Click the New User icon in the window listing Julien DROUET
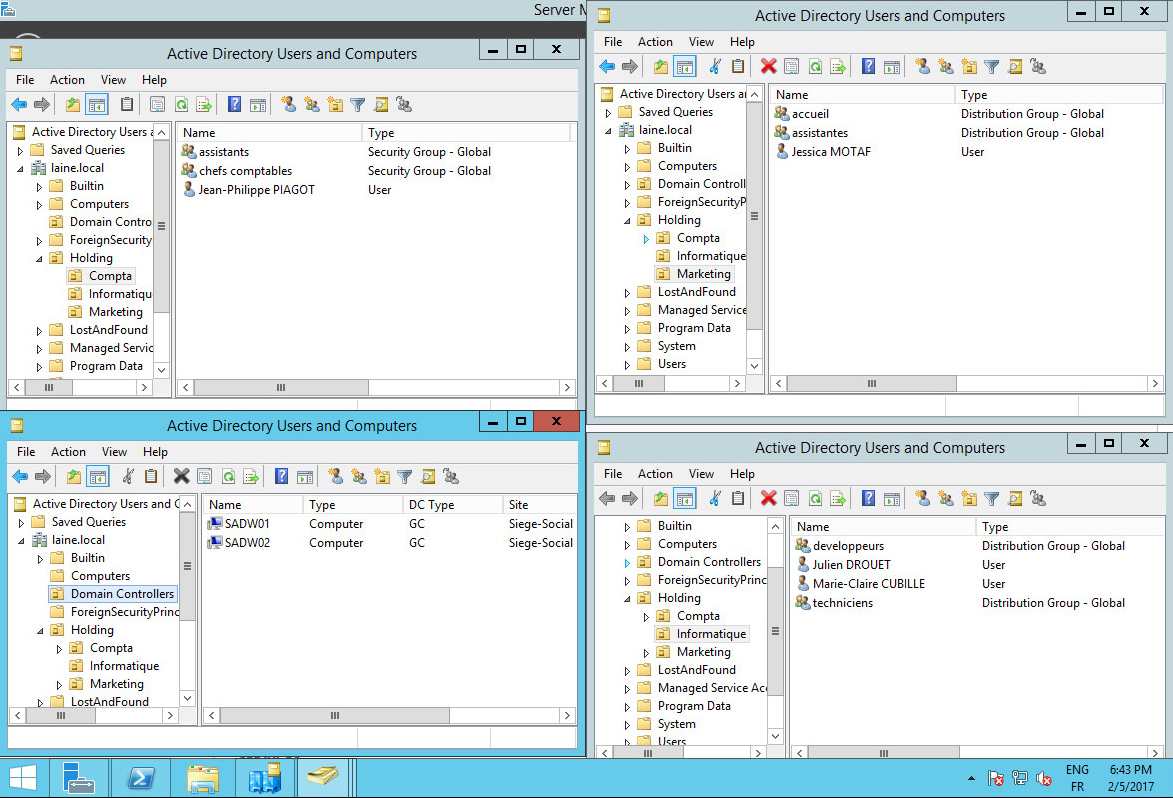Screen dimensions: 1173x798 point(922,499)
